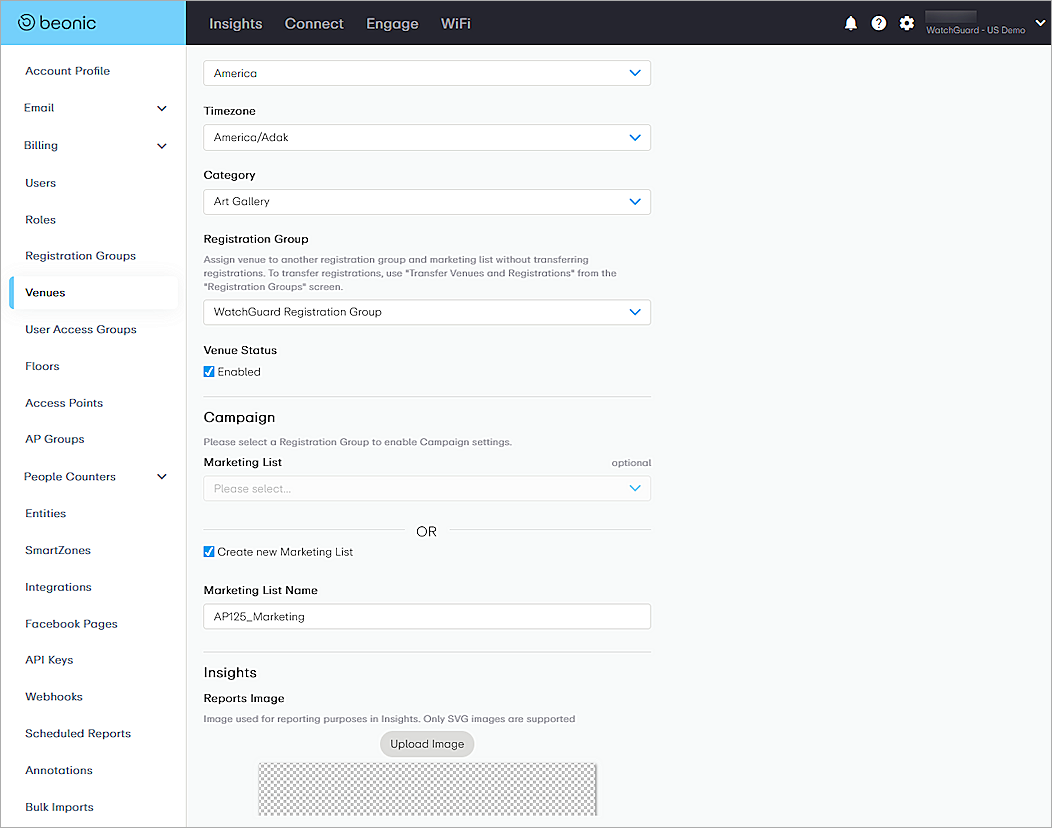Disable the Enabled venue status checkbox

coord(209,371)
